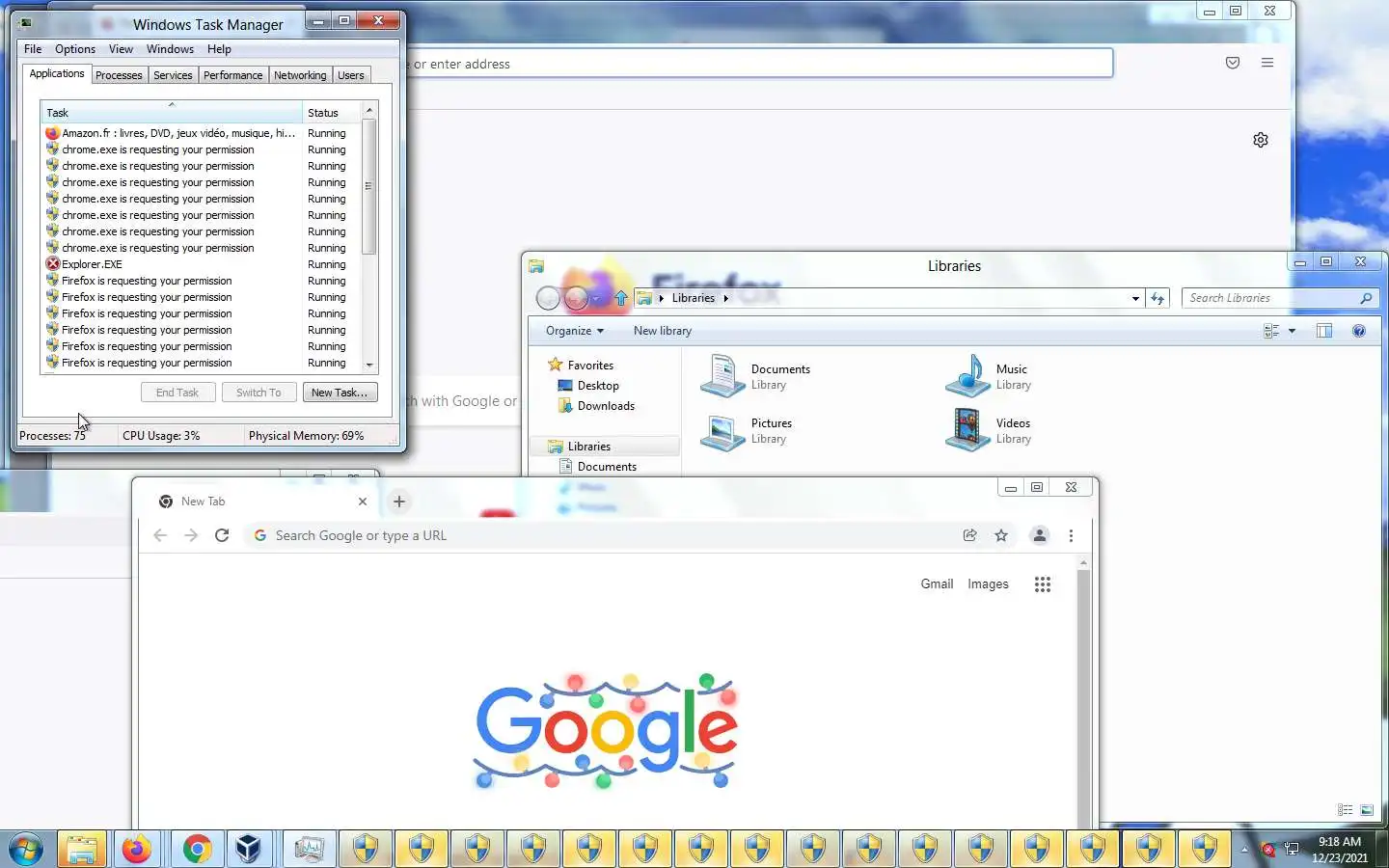Select Desktop in navigation pane
The width and height of the screenshot is (1389, 868).
(x=588, y=386)
